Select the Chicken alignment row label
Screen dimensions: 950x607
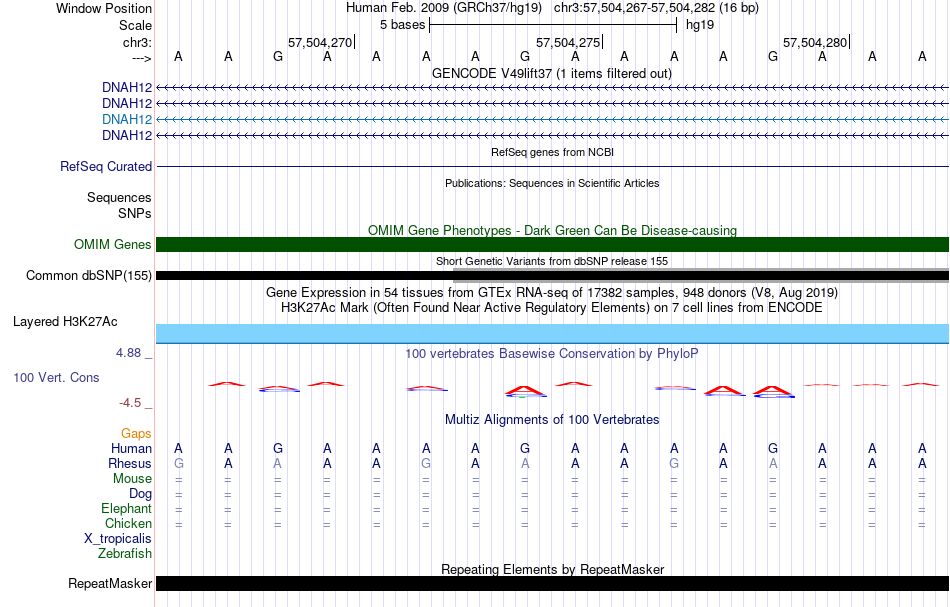tap(128, 523)
